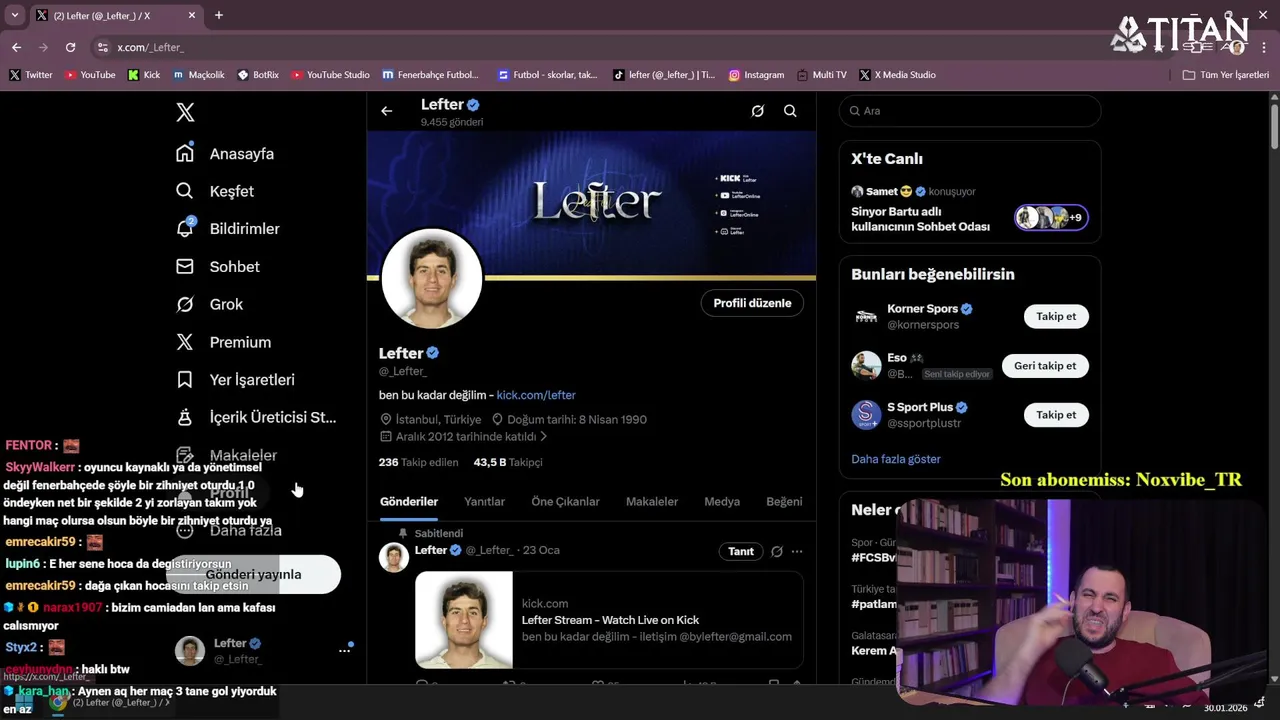Click the Profili düzenle button
Screen dimensions: 1280x720
point(752,303)
